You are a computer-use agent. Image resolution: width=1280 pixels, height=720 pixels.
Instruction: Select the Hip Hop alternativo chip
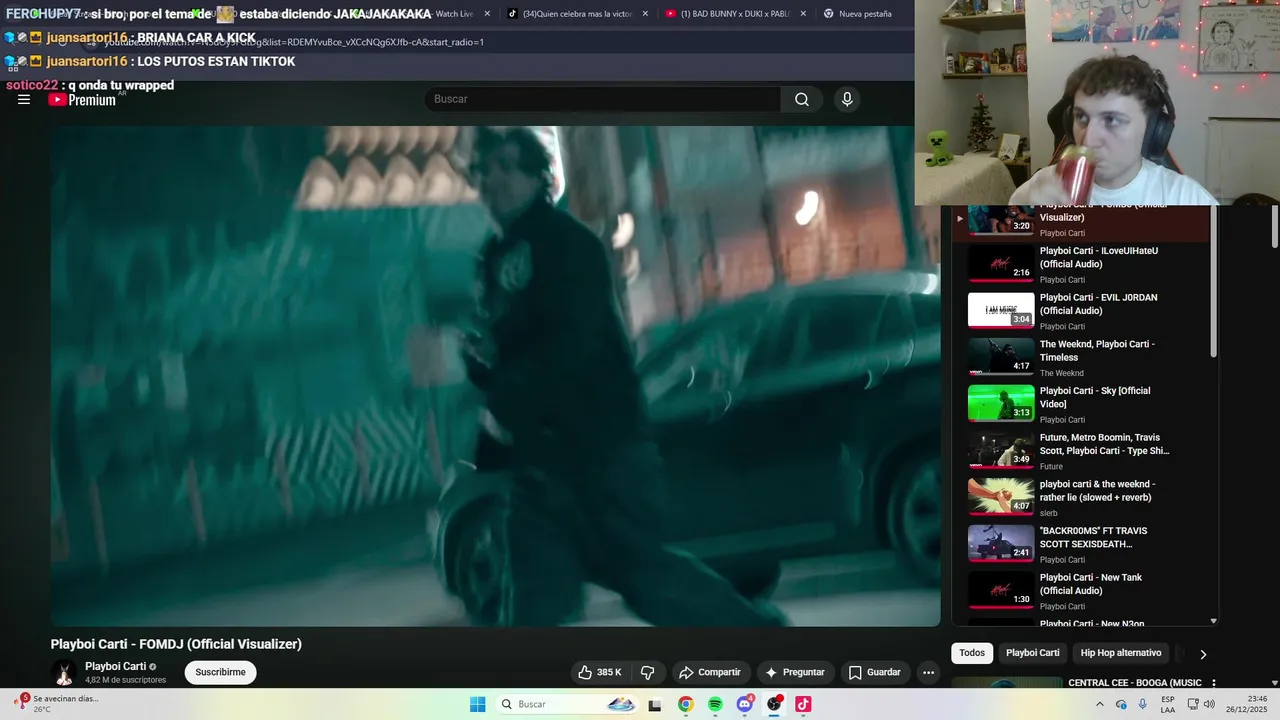tap(1121, 653)
